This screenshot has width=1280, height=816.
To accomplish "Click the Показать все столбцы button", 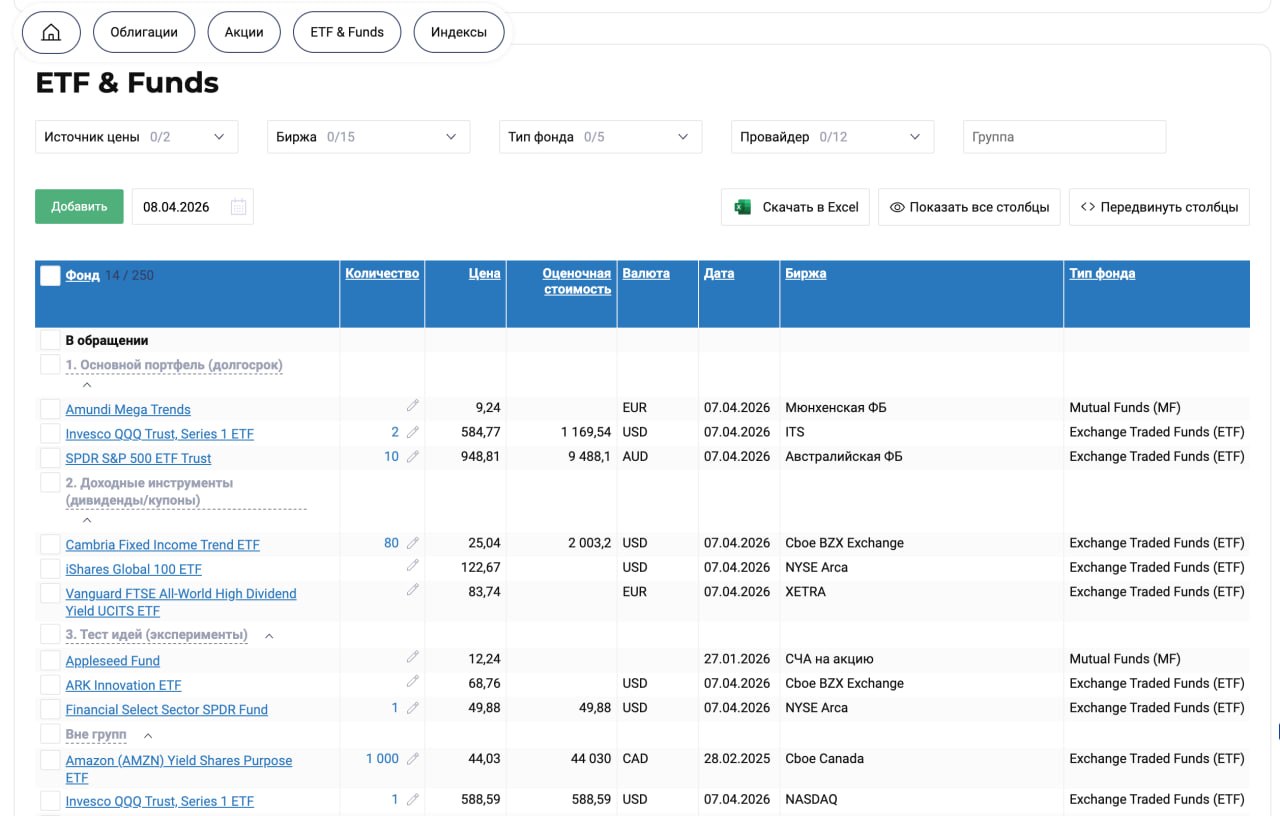I will click(968, 207).
